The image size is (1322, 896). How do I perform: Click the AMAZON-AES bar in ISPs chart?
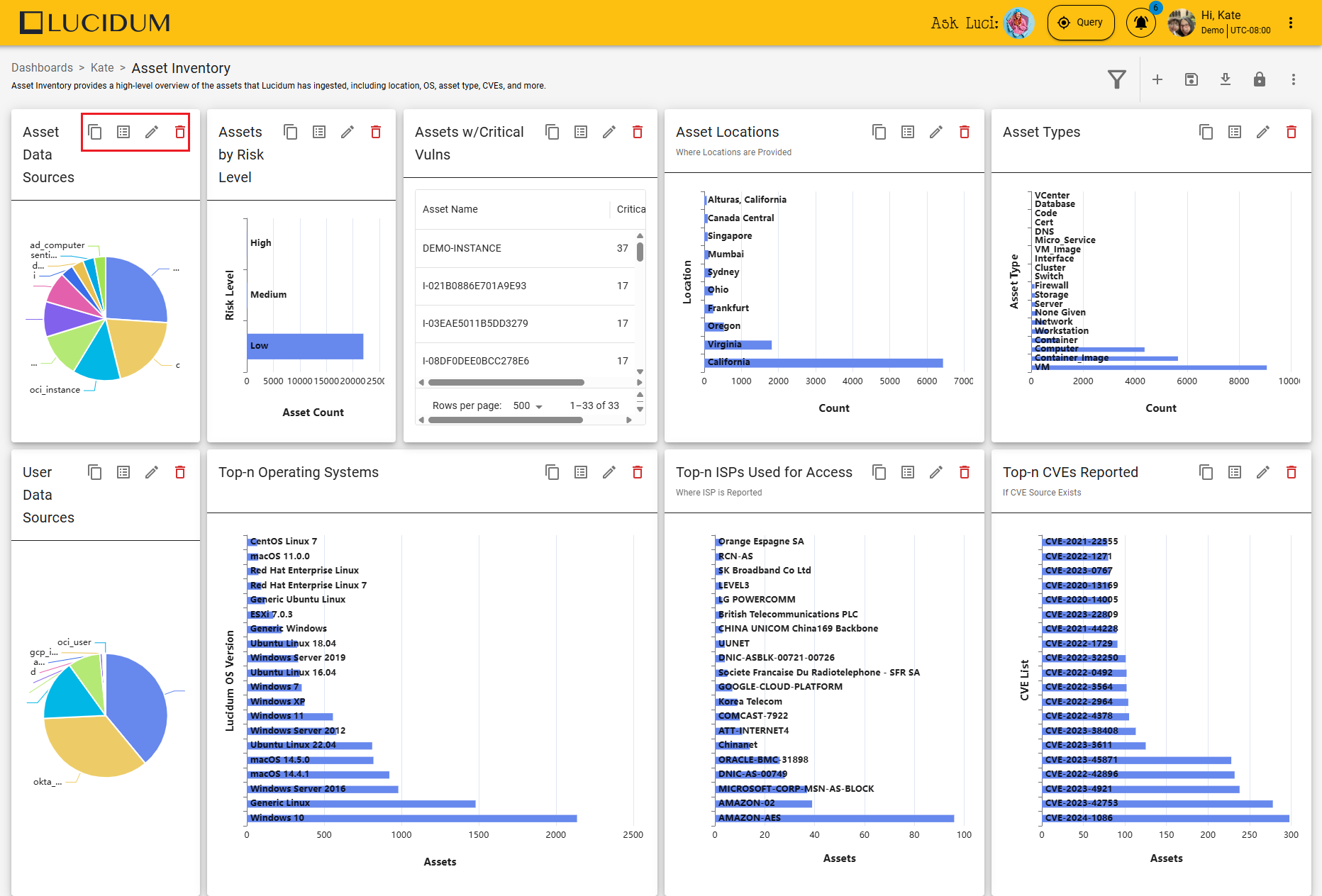point(835,818)
